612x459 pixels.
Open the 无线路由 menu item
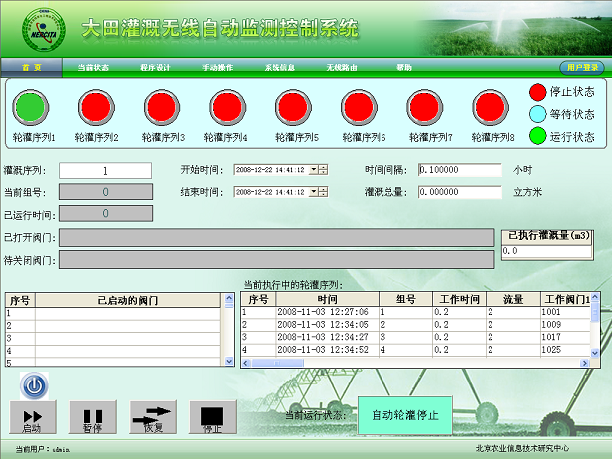pyautogui.click(x=342, y=67)
